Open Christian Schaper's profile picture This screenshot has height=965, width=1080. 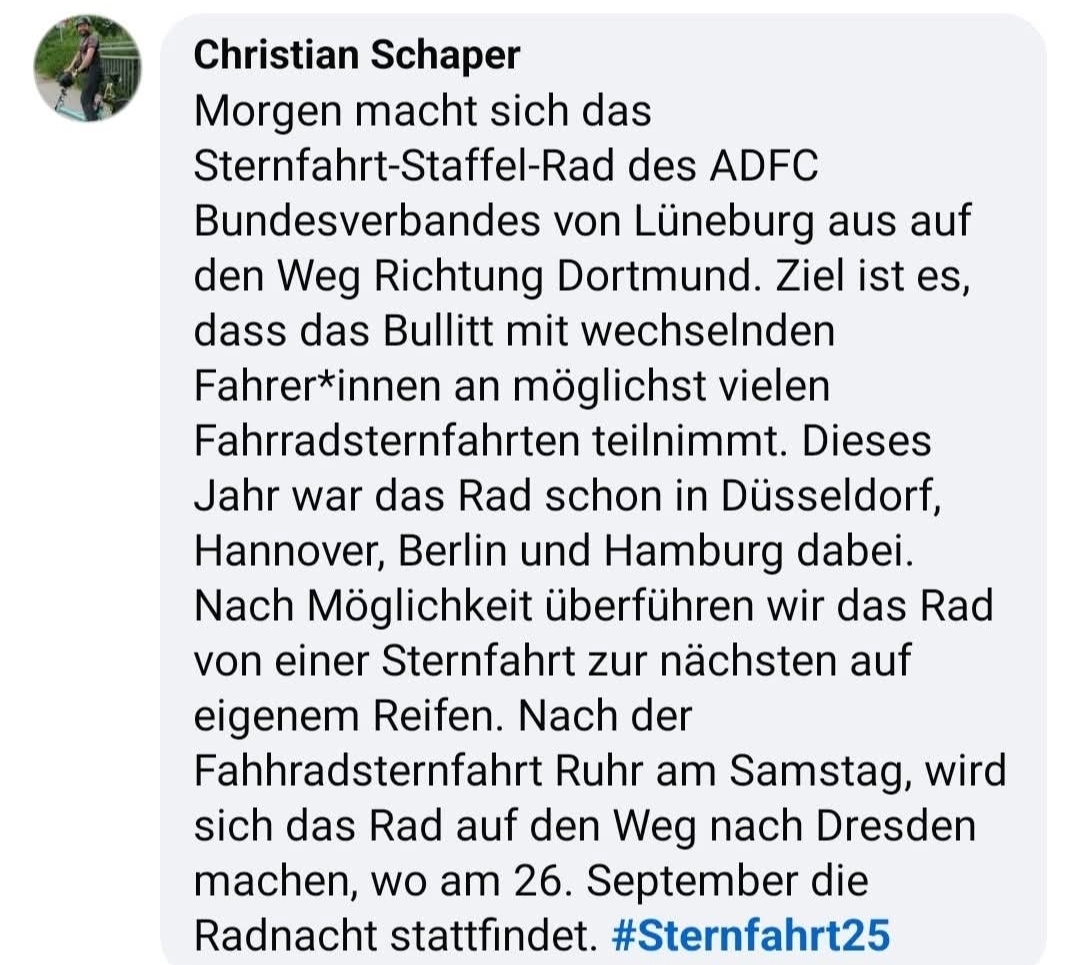coord(87,68)
